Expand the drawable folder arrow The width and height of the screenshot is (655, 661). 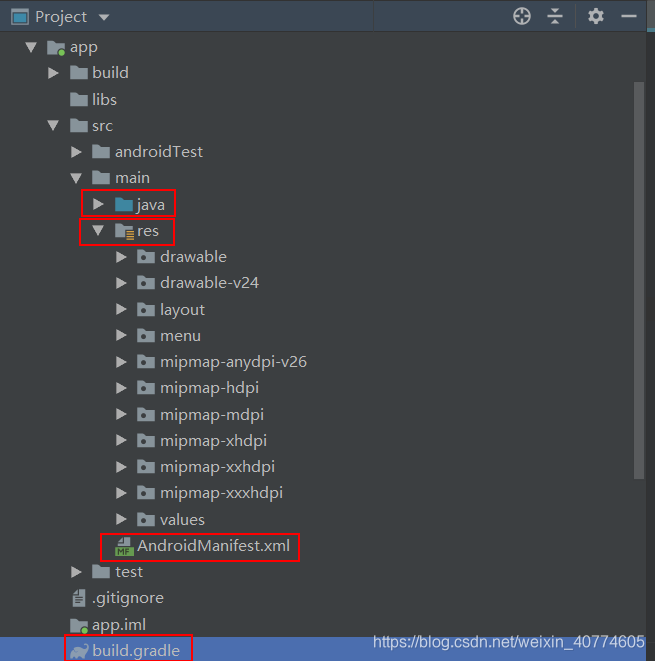[x=121, y=257]
